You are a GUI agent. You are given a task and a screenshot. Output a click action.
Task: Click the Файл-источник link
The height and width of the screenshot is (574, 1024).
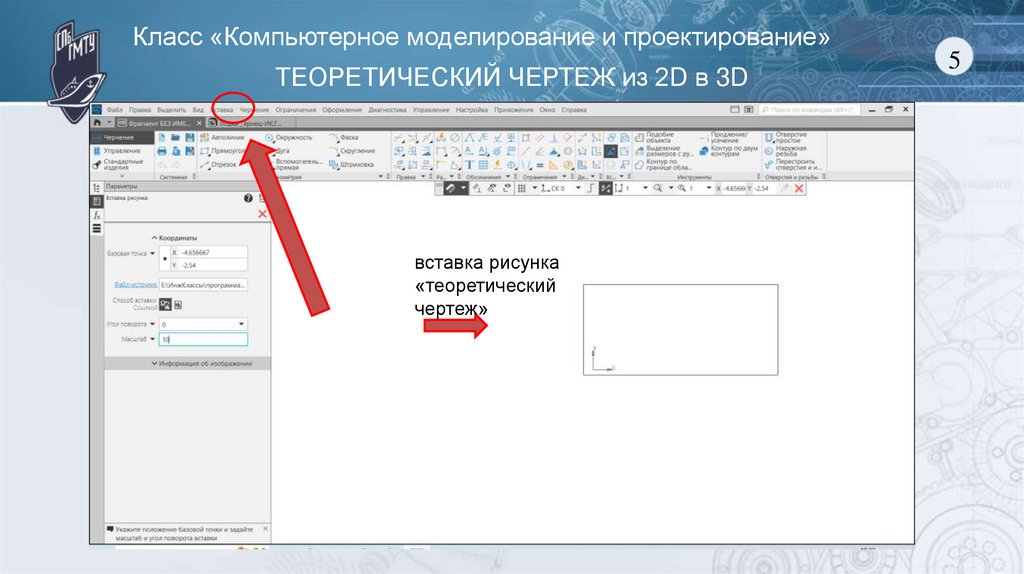coord(135,285)
